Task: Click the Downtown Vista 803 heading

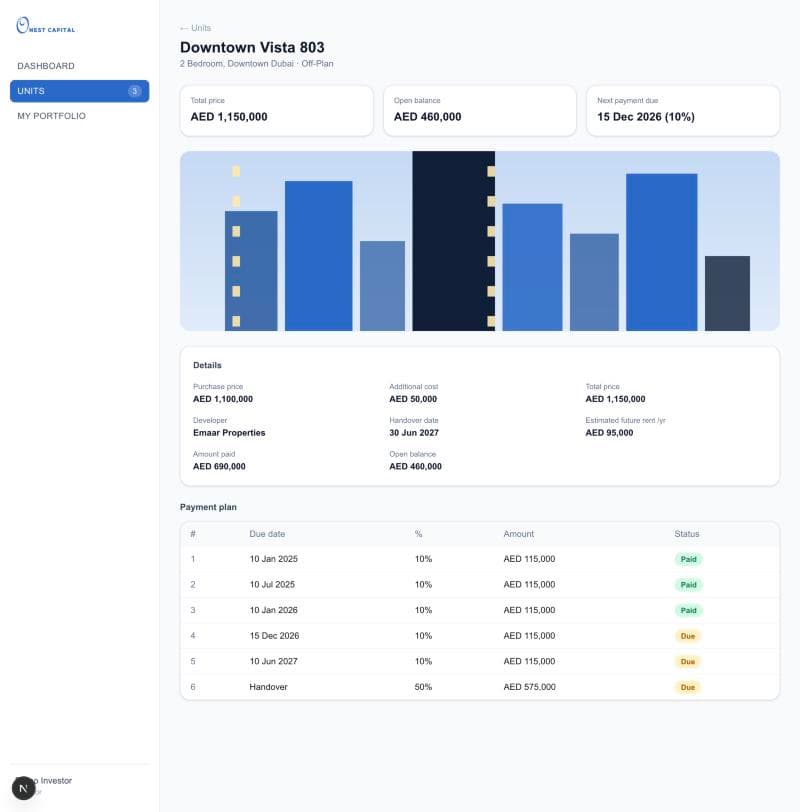Action: coord(252,47)
